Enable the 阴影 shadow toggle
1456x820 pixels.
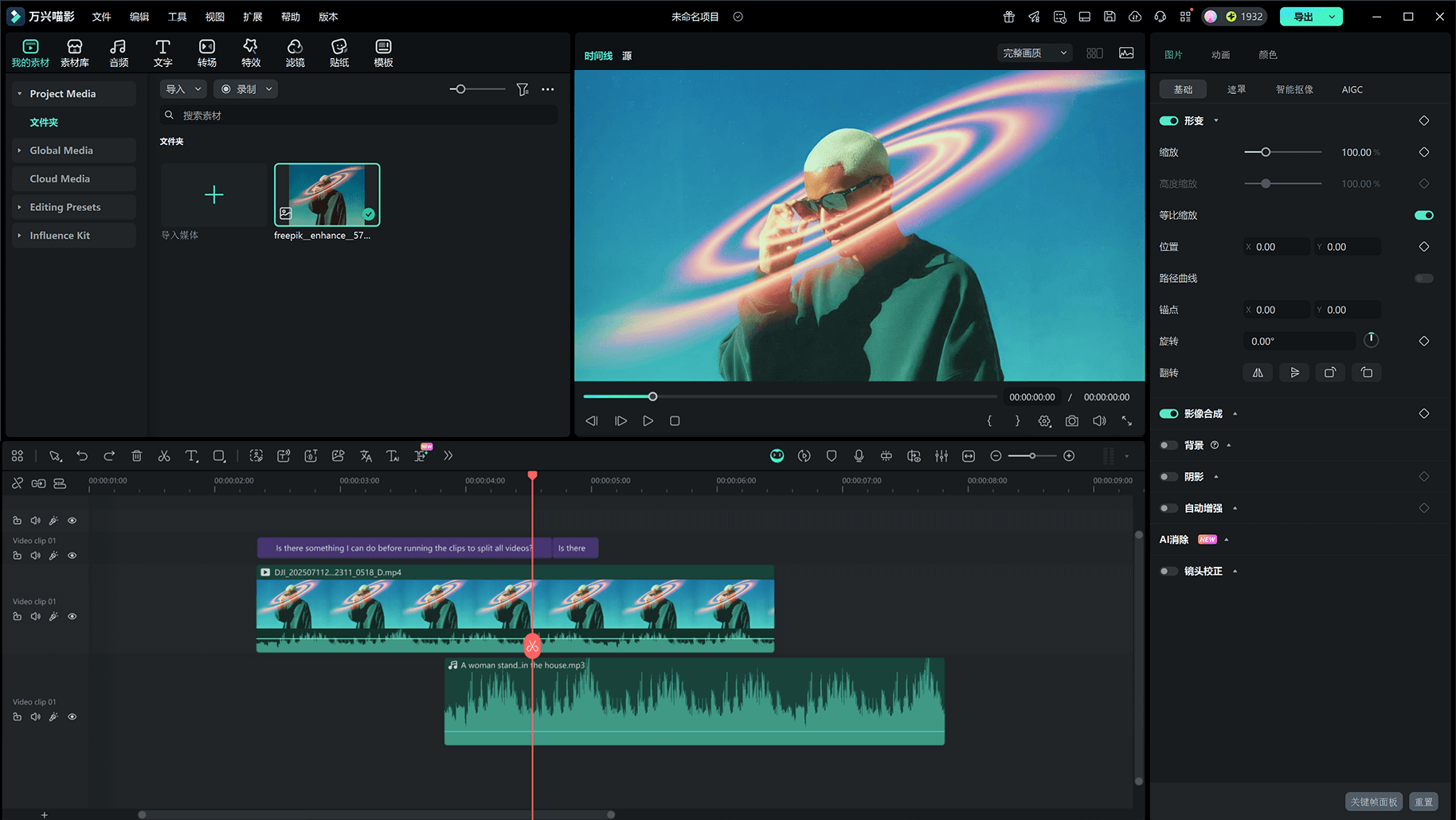1168,477
